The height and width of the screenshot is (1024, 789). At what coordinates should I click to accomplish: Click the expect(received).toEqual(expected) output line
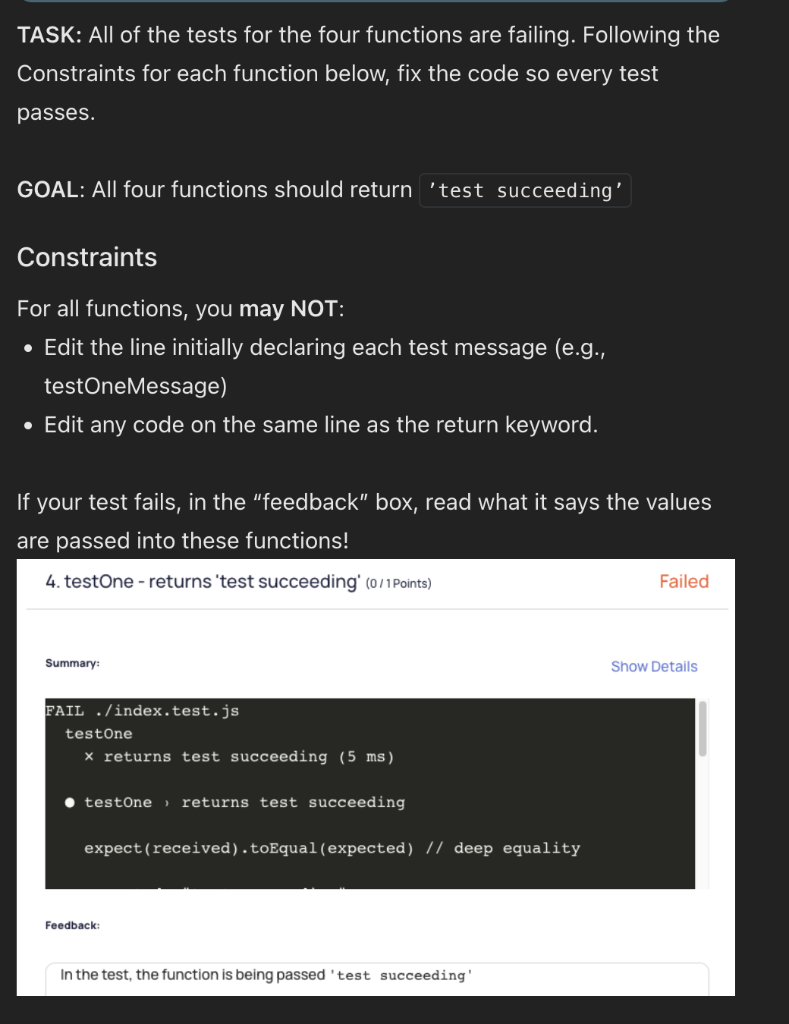[x=330, y=848]
